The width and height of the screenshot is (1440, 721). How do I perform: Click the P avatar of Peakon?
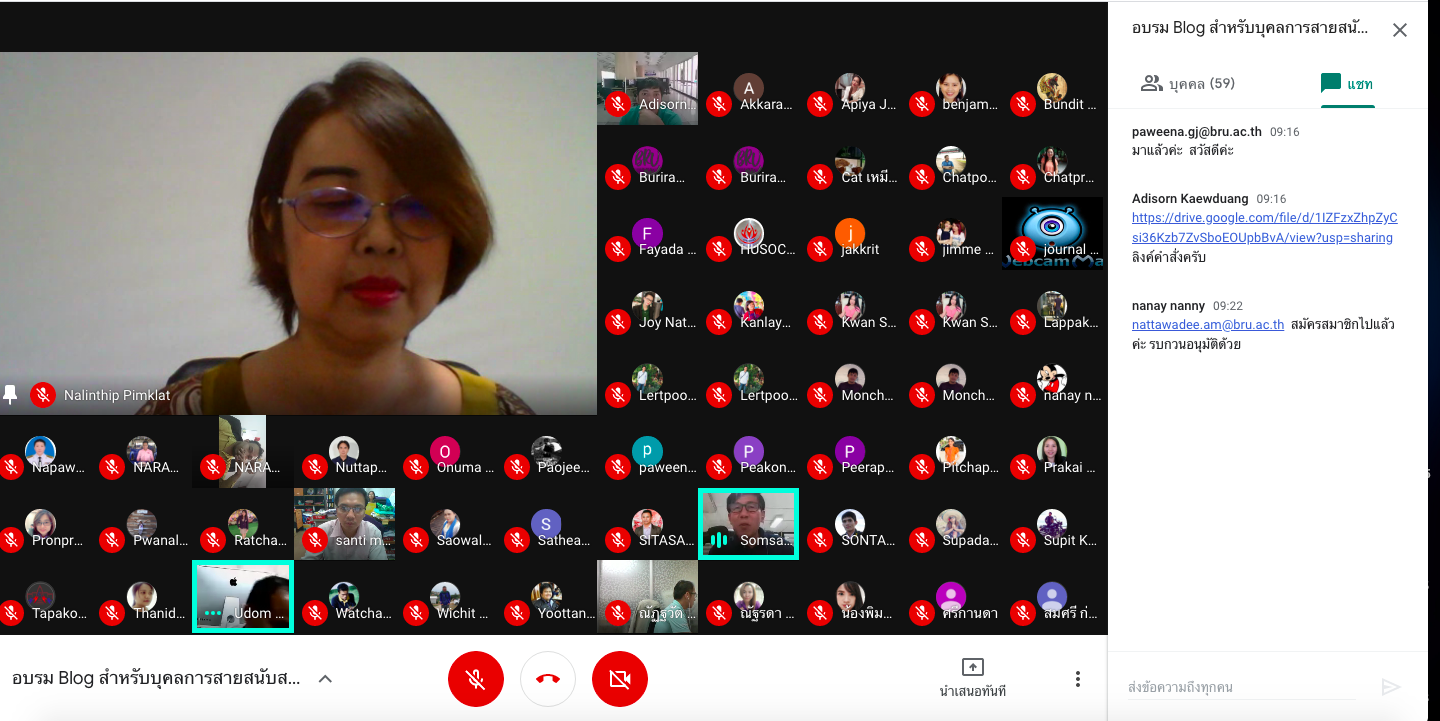748,451
